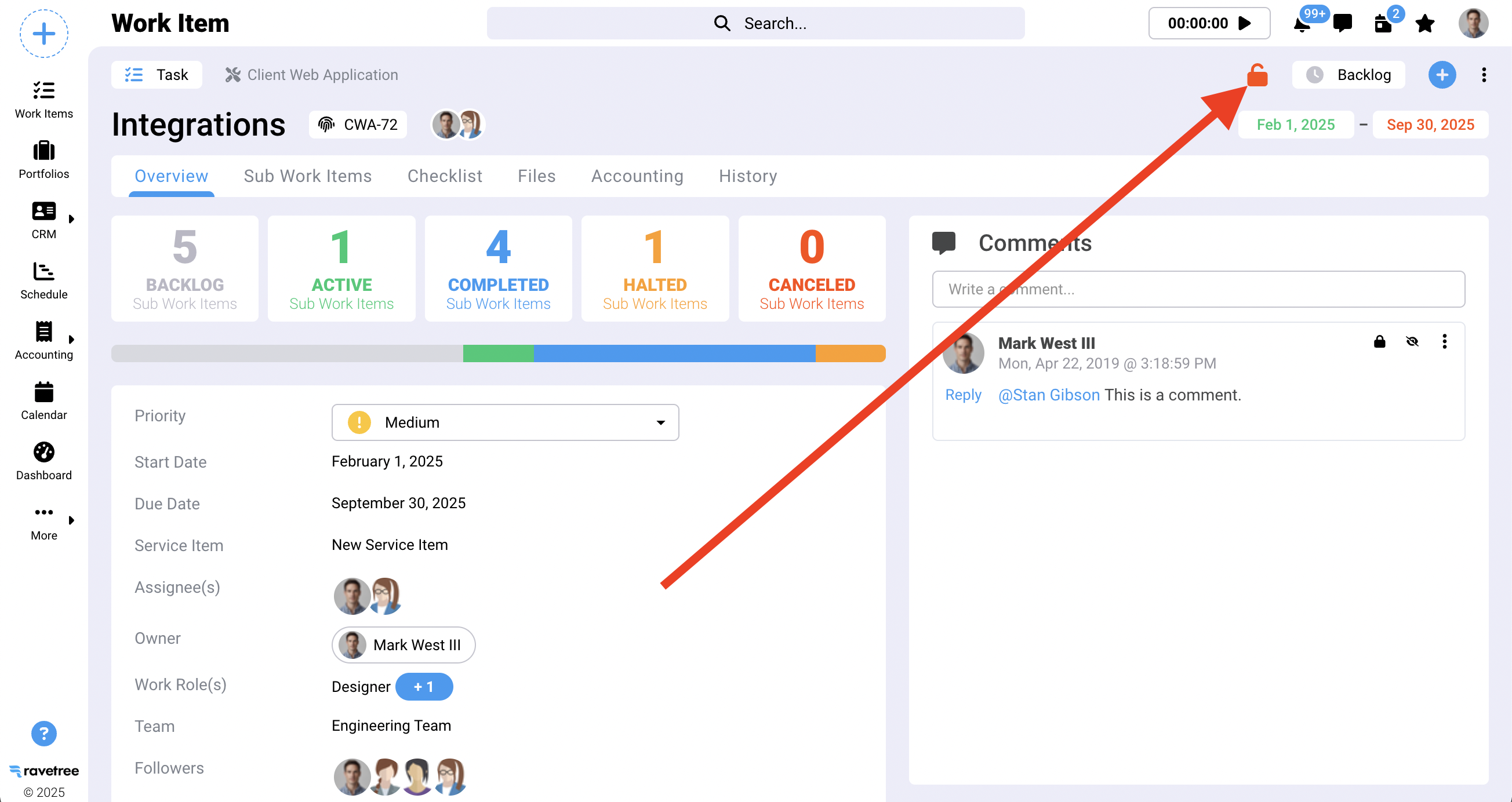The width and height of the screenshot is (1512, 802).
Task: Click the blue help question icon
Action: [43, 734]
